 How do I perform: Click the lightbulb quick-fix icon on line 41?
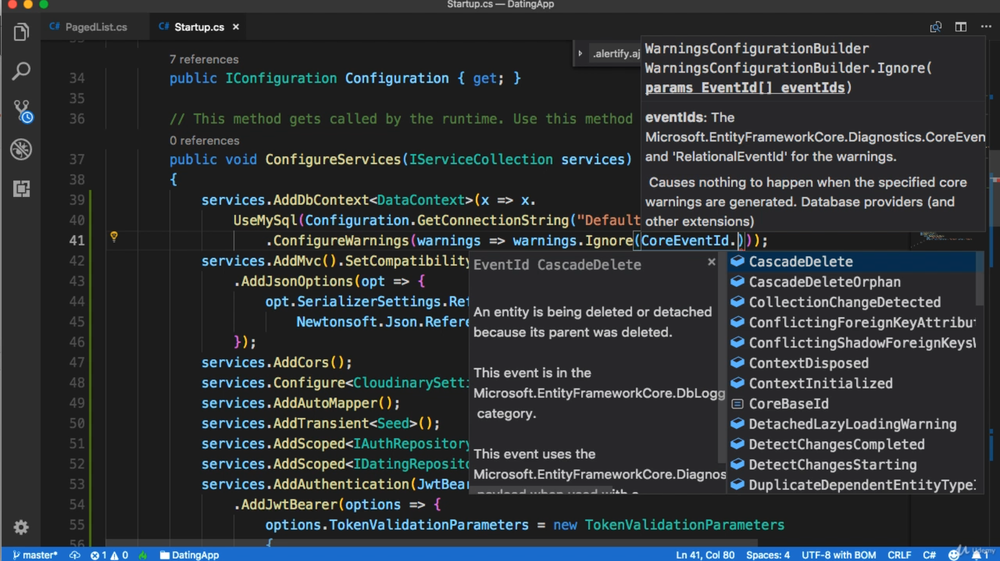(114, 238)
